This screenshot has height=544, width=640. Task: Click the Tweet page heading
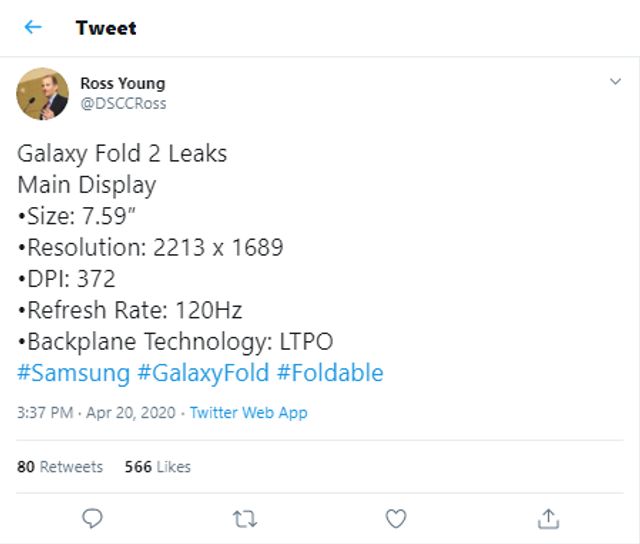106,27
